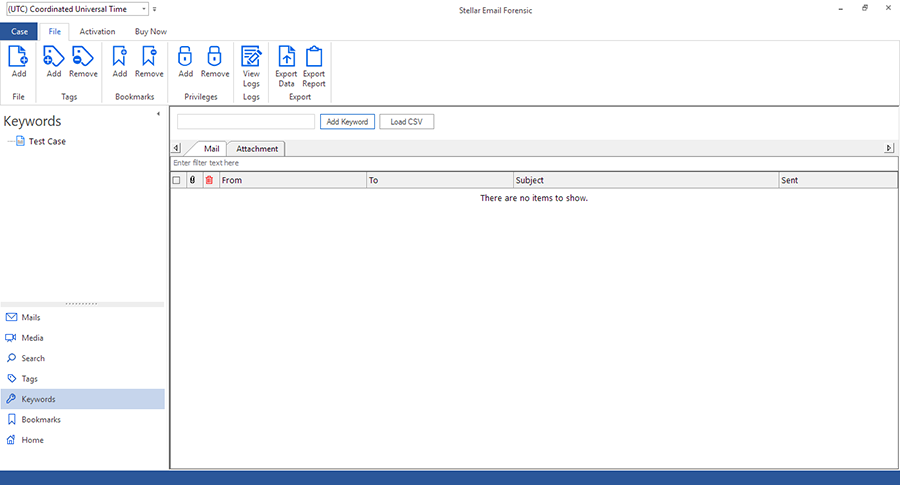Select the Test Case tree item
900x485 pixels.
(x=47, y=141)
